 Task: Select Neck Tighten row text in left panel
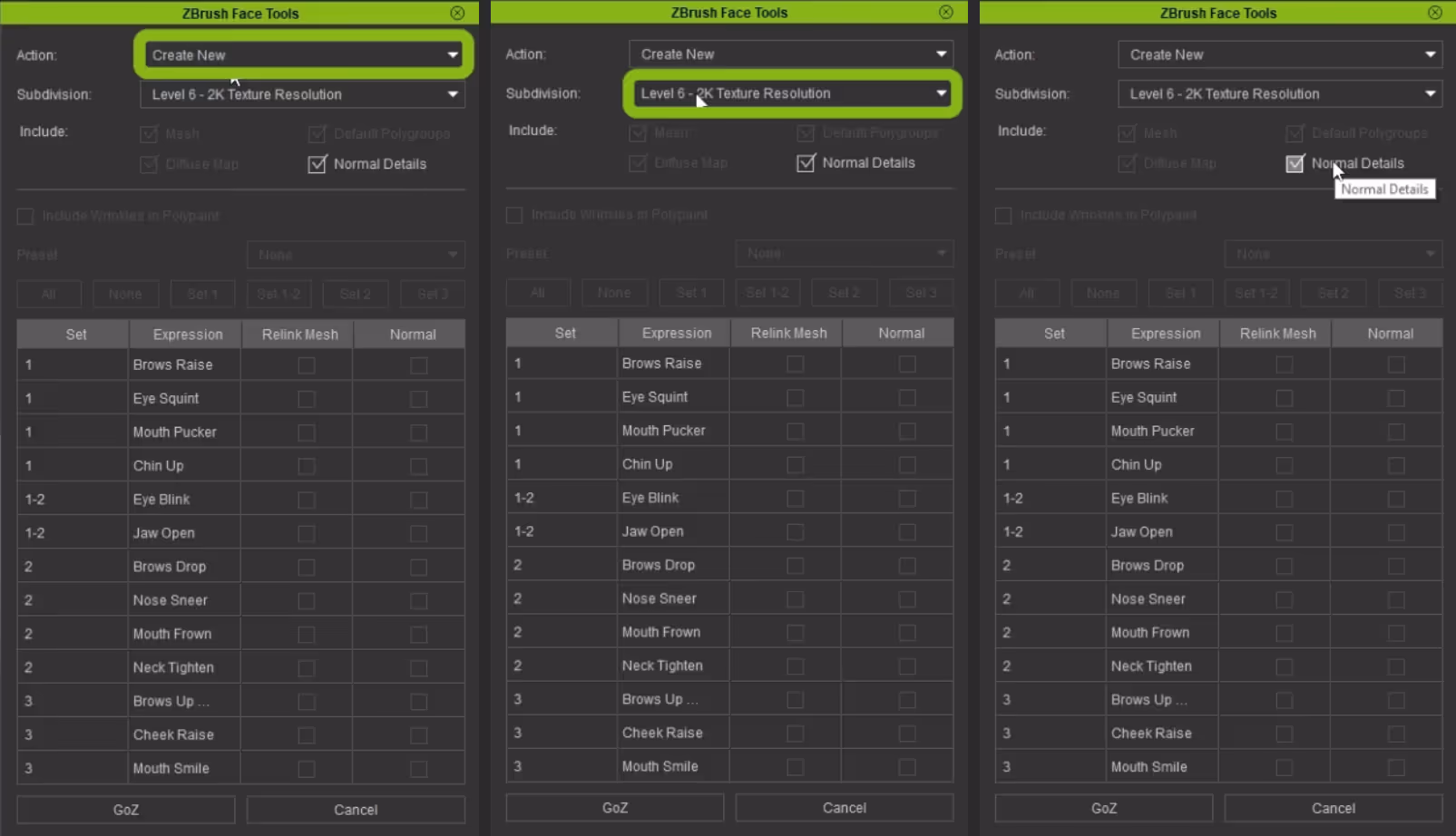click(x=173, y=667)
